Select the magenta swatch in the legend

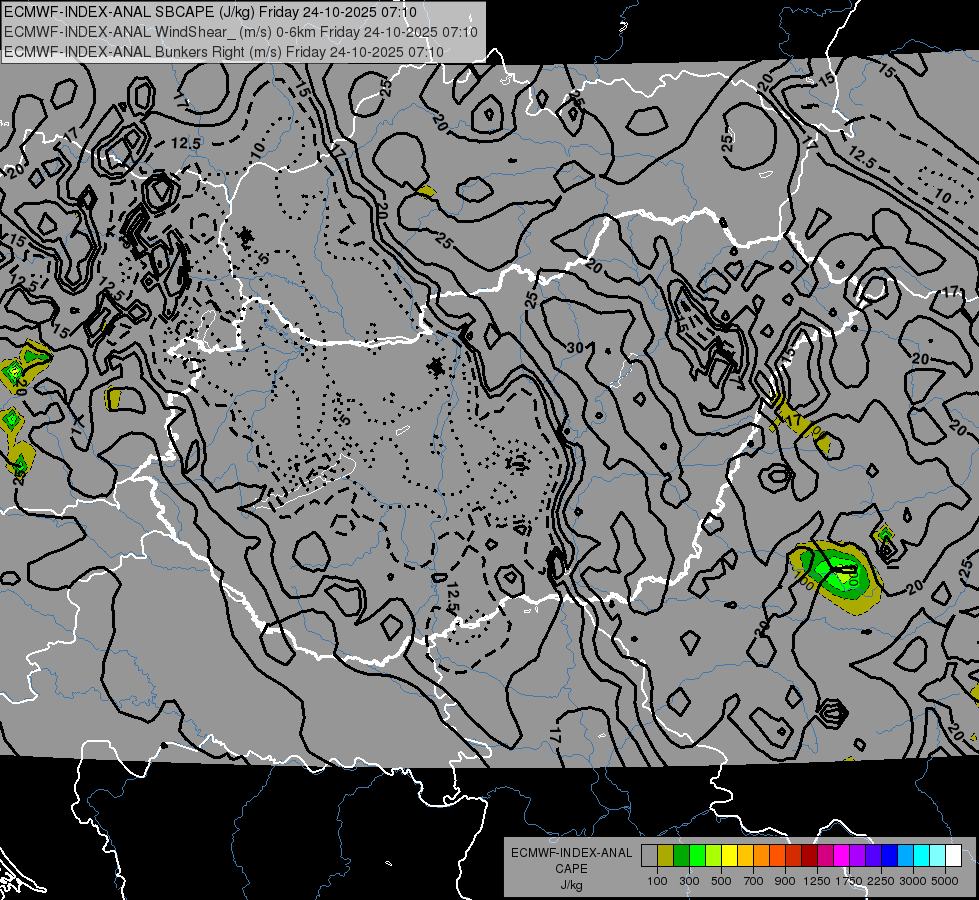841,855
